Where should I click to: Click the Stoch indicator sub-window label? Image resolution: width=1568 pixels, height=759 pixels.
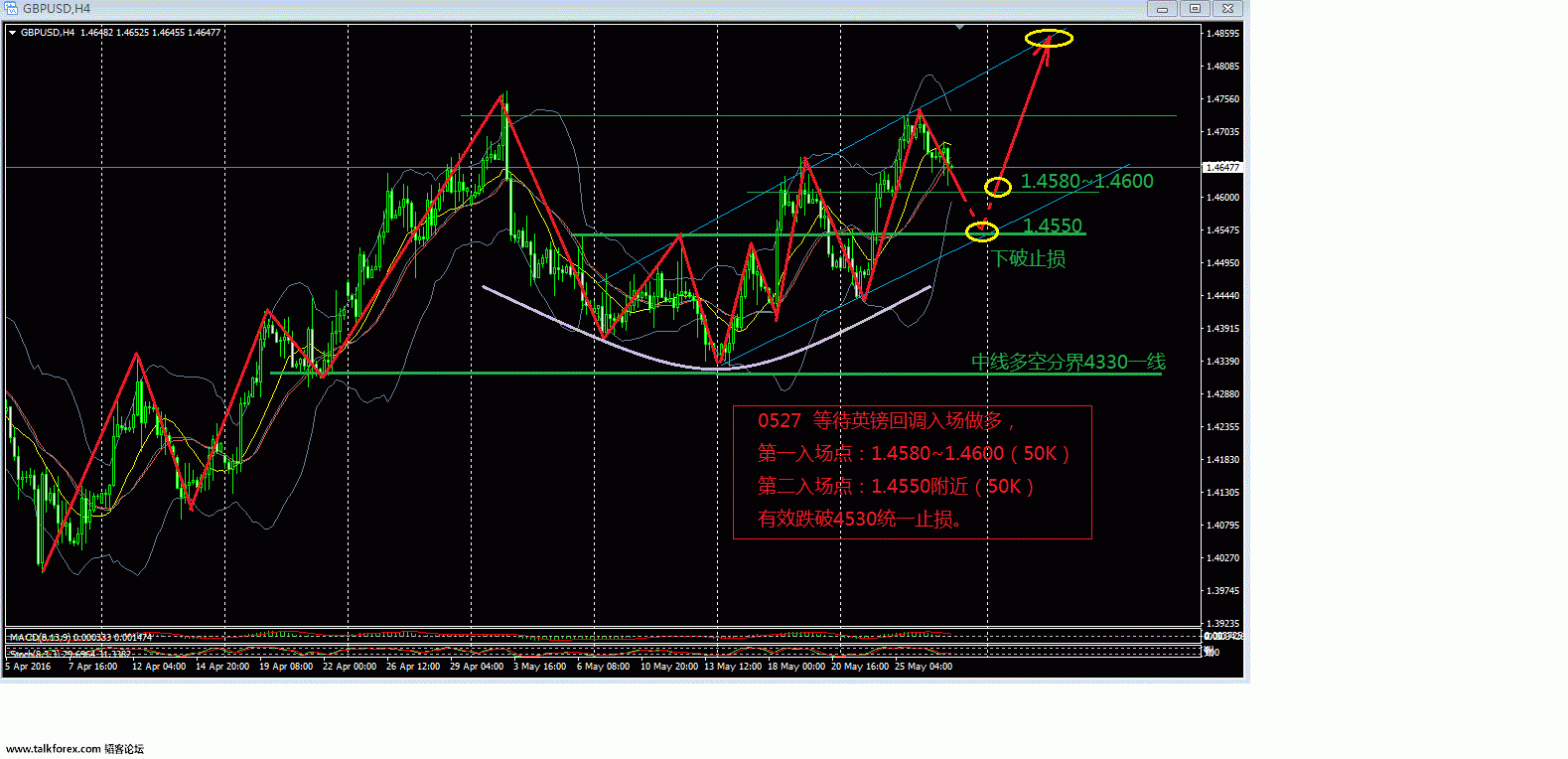tap(70, 653)
